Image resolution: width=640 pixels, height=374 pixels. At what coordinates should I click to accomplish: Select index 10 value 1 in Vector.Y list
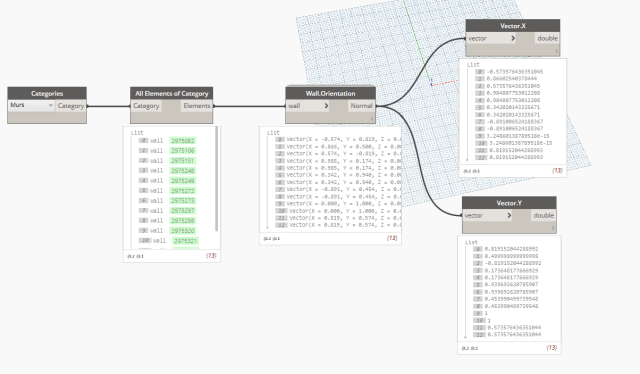[489, 321]
